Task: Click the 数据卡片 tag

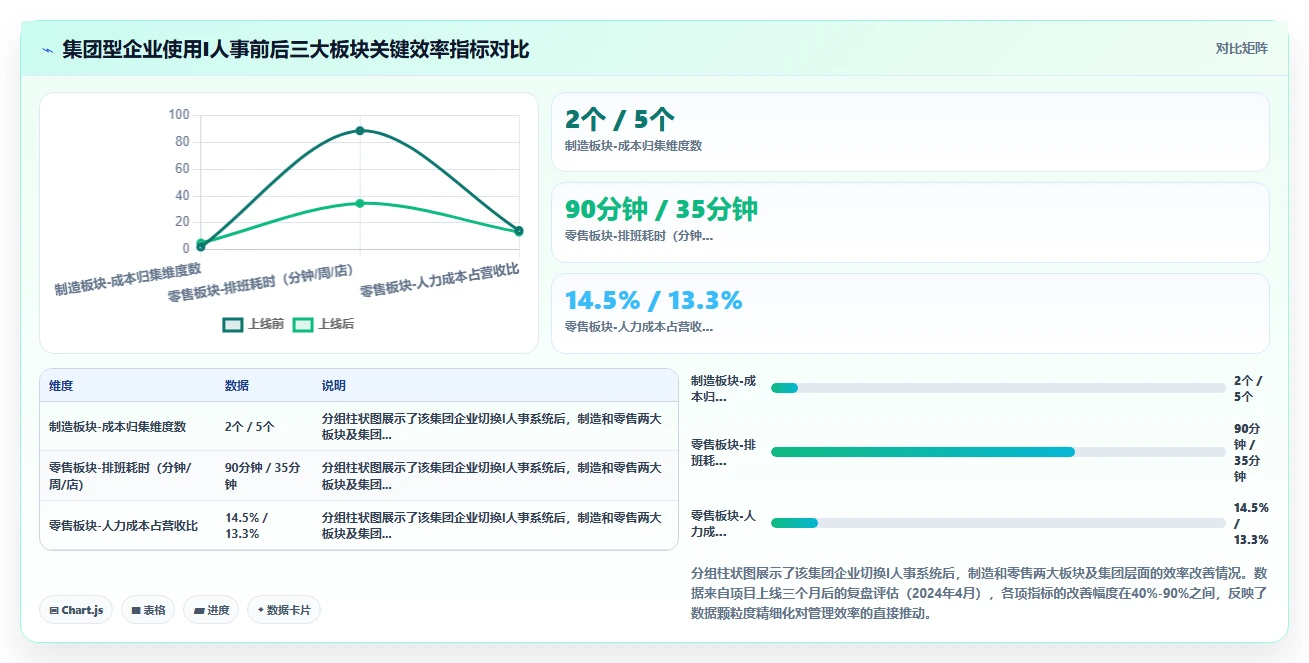Action: (x=284, y=610)
